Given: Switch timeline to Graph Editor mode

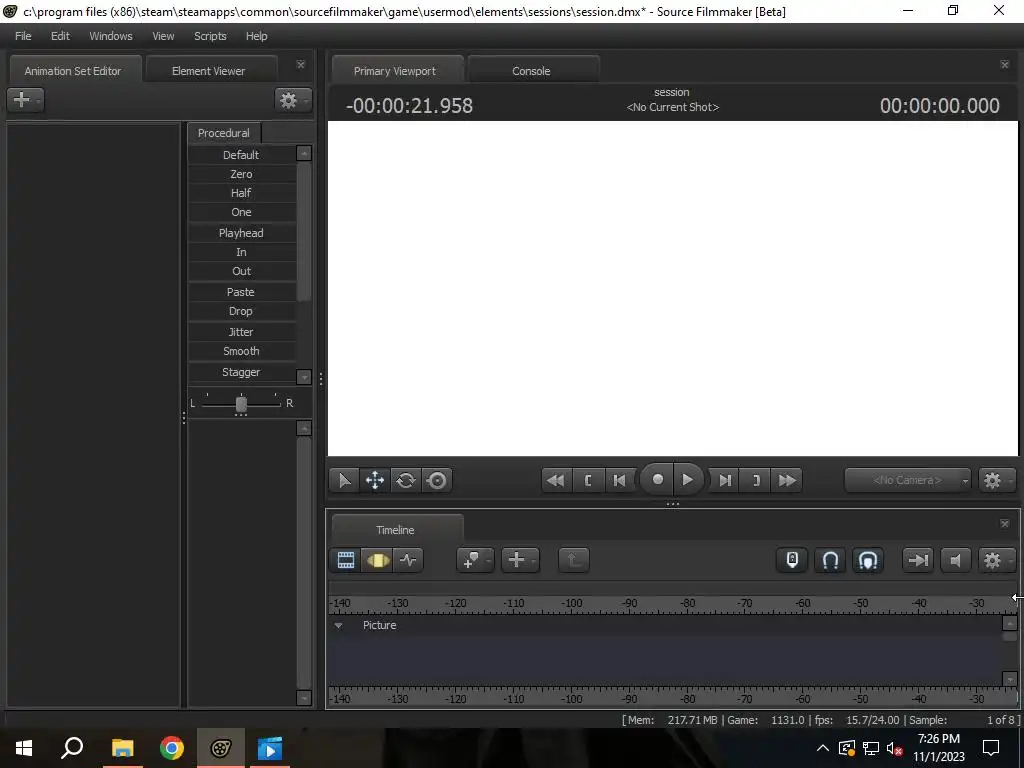Looking at the screenshot, I should (408, 560).
